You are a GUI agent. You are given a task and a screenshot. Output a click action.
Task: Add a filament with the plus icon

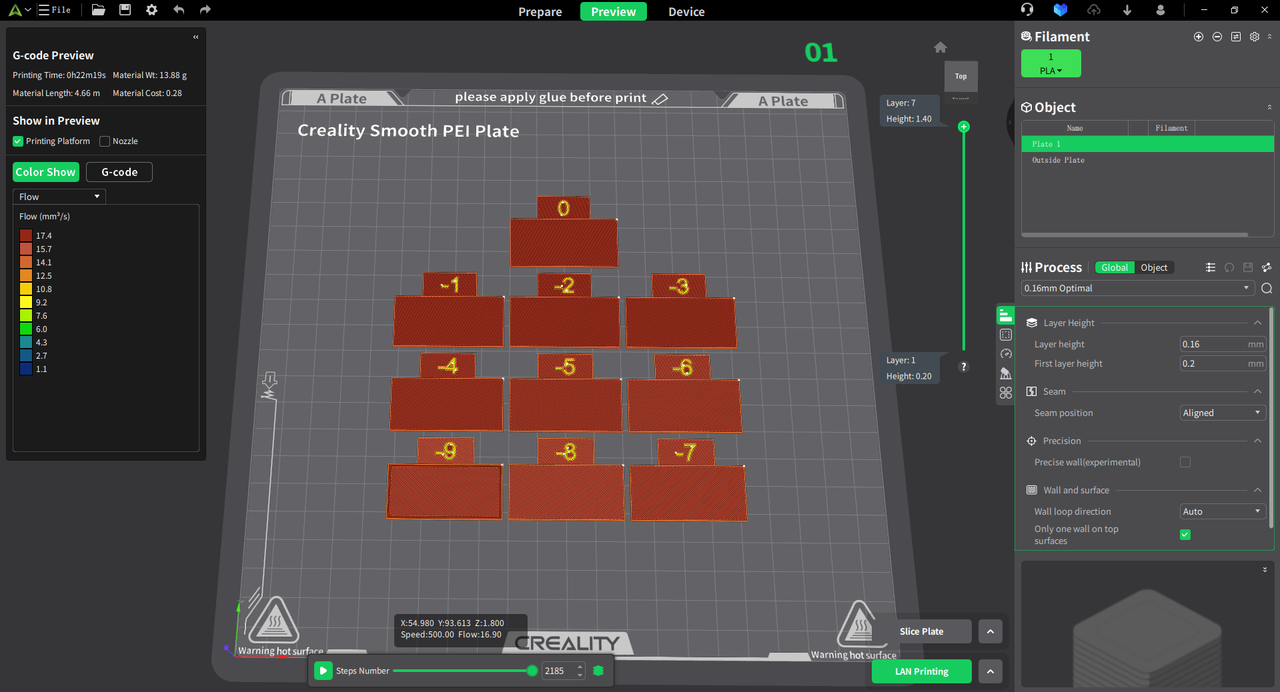[1198, 36]
